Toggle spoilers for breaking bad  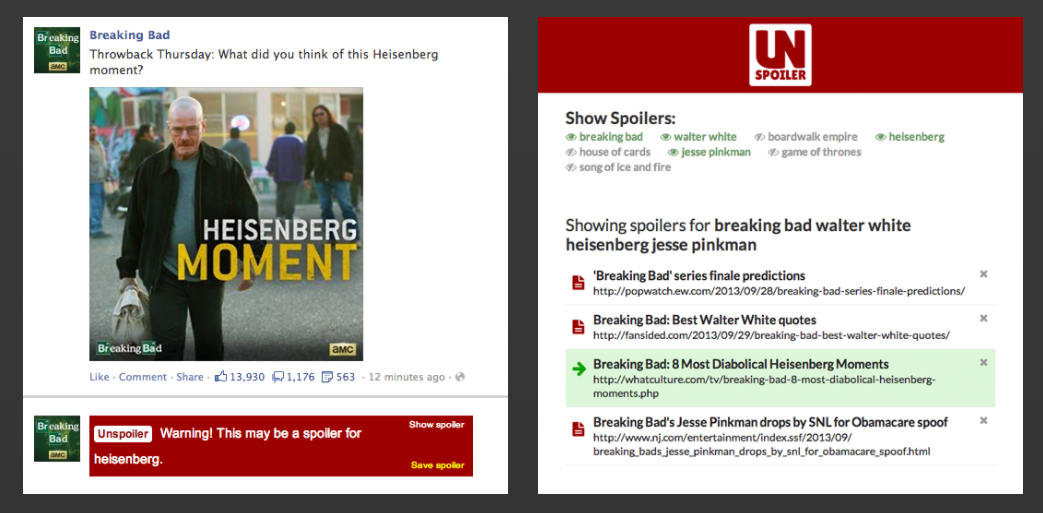point(604,137)
